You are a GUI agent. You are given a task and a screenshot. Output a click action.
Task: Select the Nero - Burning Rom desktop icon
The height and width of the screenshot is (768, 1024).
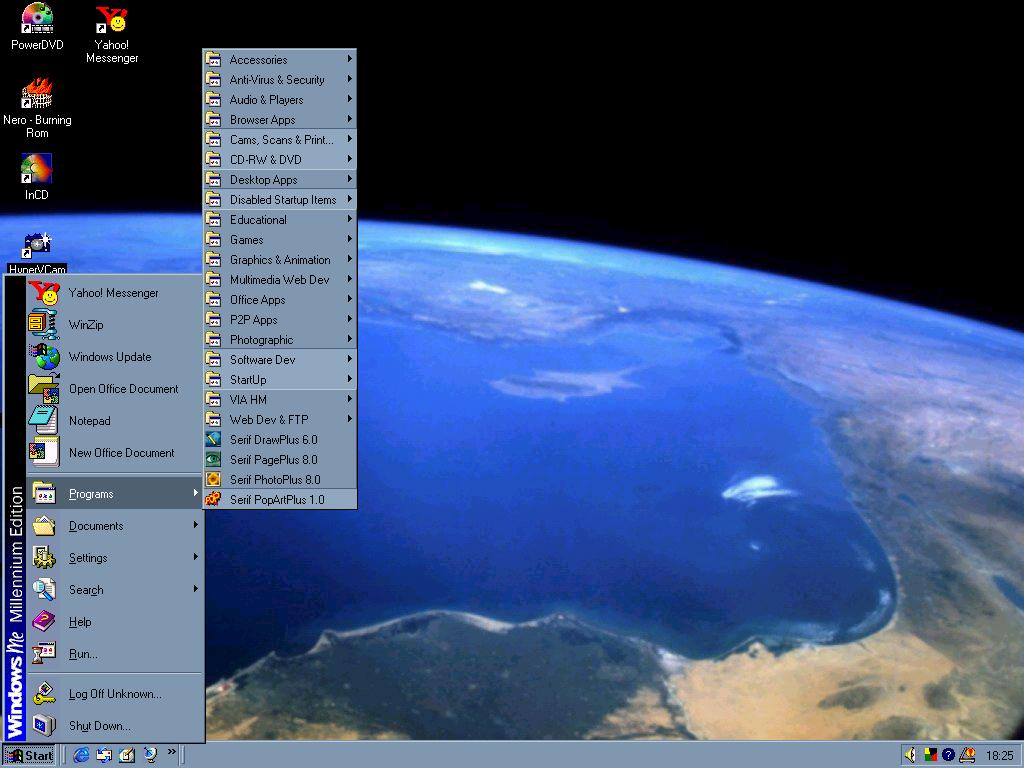click(x=37, y=108)
